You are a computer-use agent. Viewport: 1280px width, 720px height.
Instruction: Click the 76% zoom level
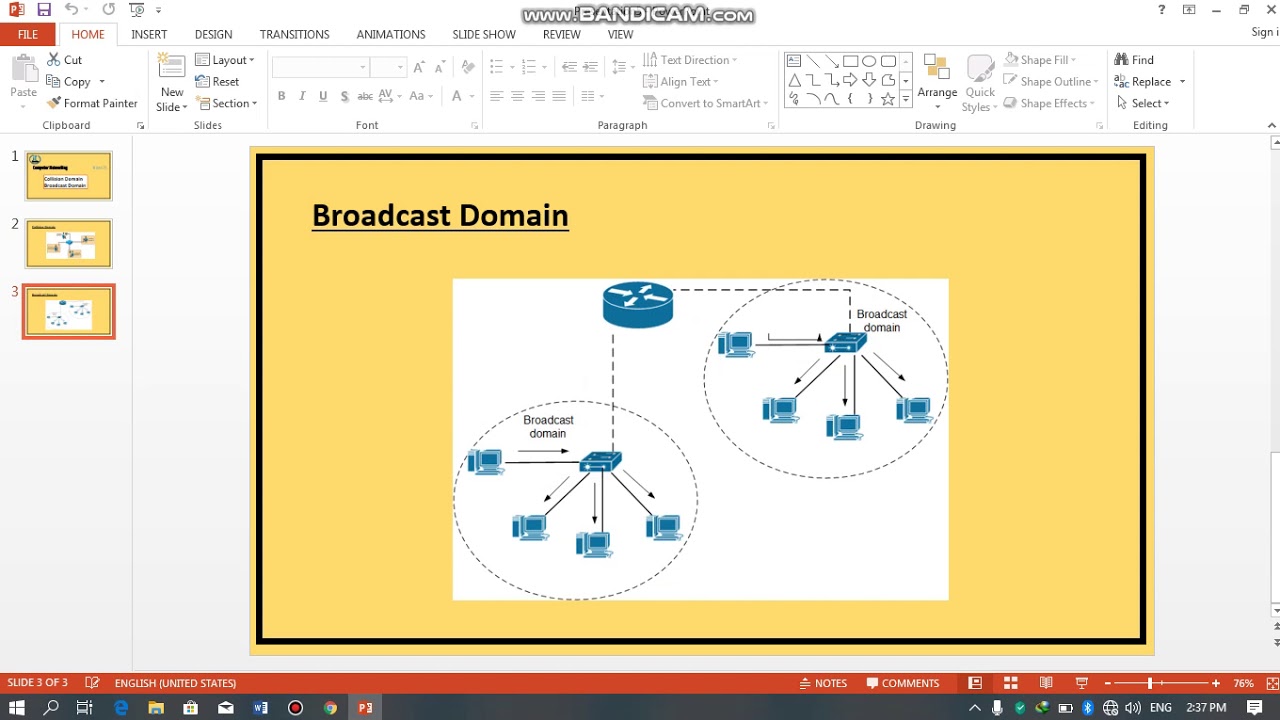click(x=1243, y=683)
